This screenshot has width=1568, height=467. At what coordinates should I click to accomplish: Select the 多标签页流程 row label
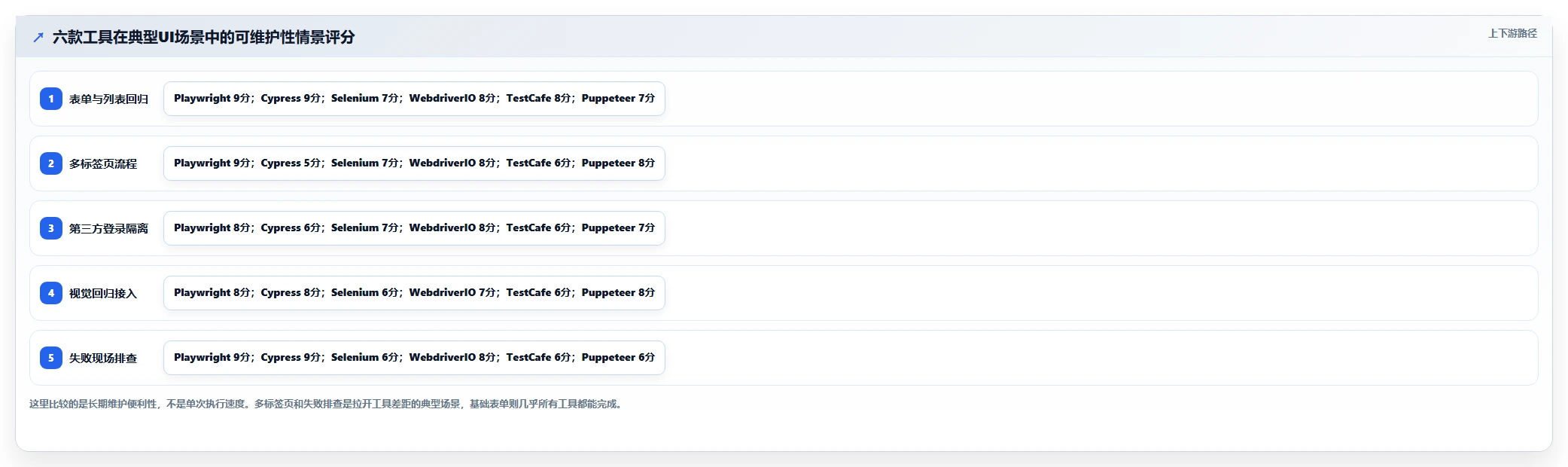tap(103, 163)
